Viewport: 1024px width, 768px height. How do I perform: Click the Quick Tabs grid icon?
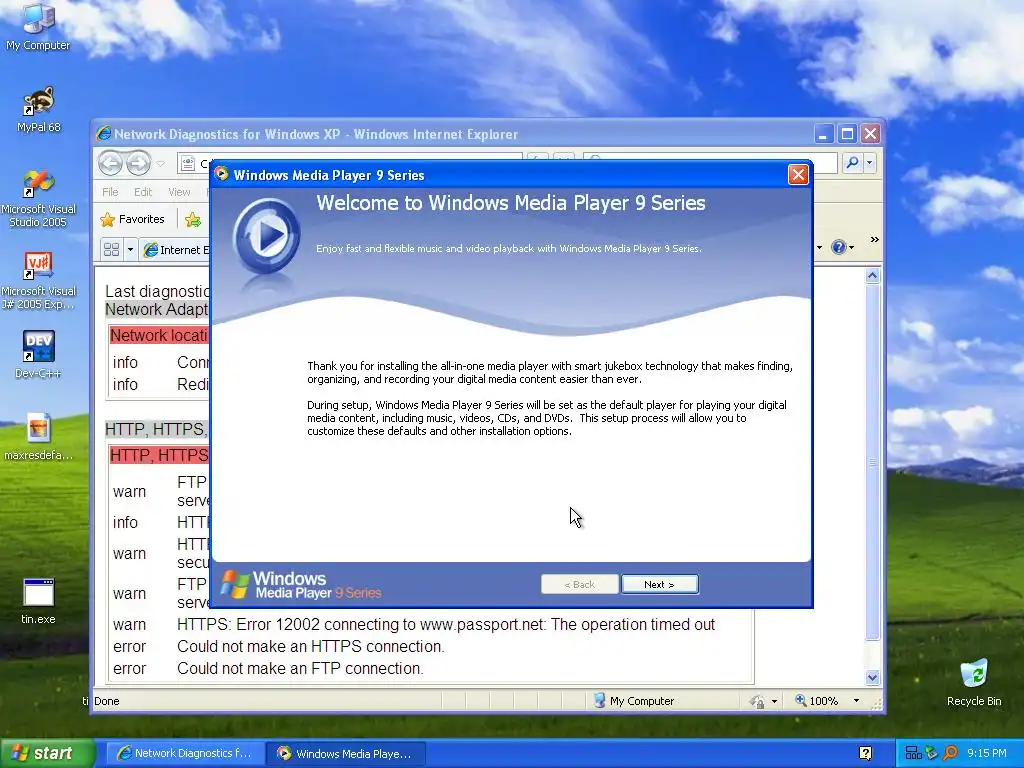(x=111, y=249)
